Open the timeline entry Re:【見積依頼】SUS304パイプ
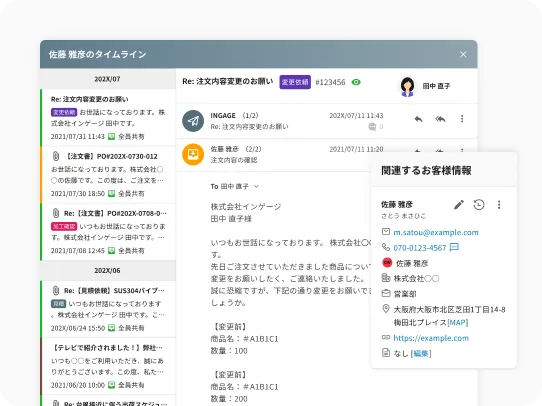 [108, 309]
